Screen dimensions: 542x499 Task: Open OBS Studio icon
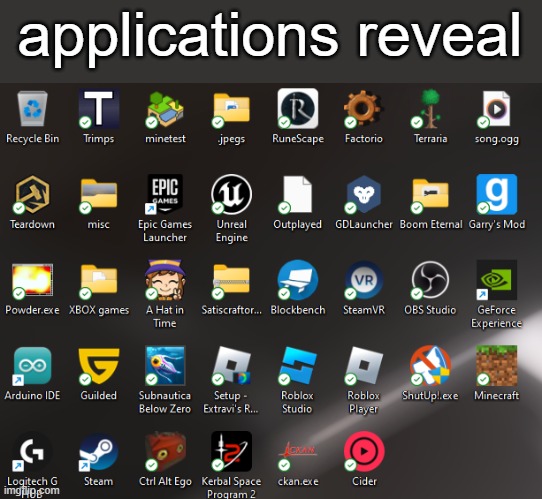(430, 280)
